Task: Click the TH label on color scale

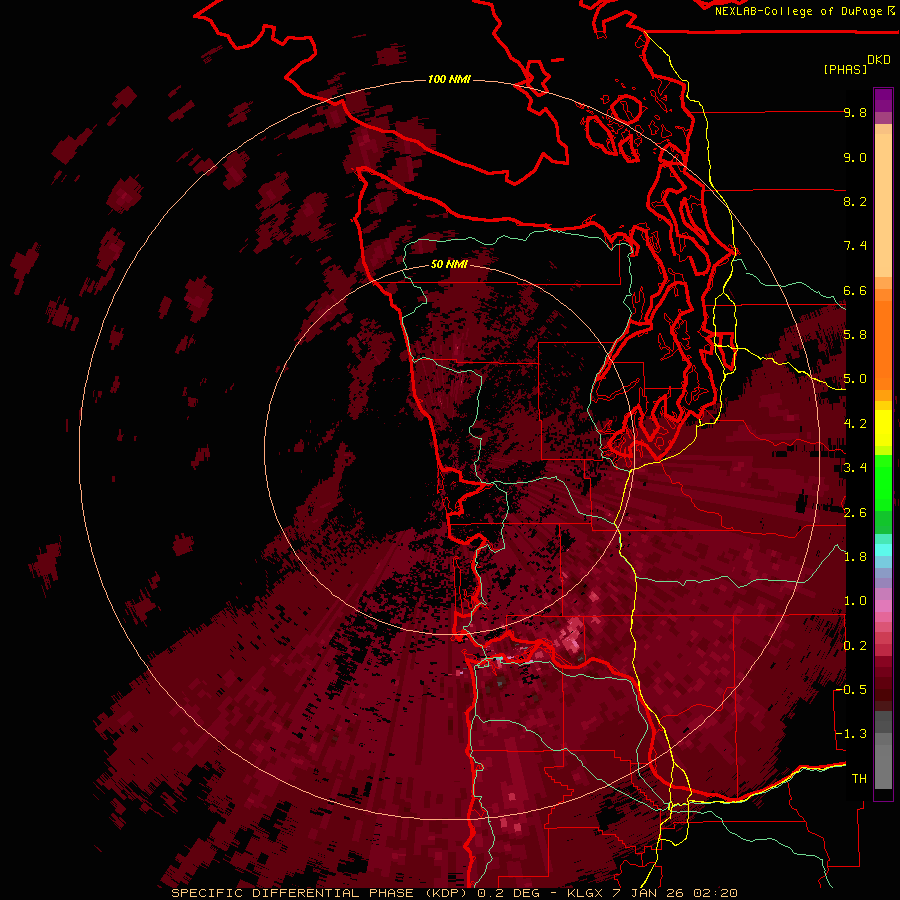Action: (x=859, y=779)
